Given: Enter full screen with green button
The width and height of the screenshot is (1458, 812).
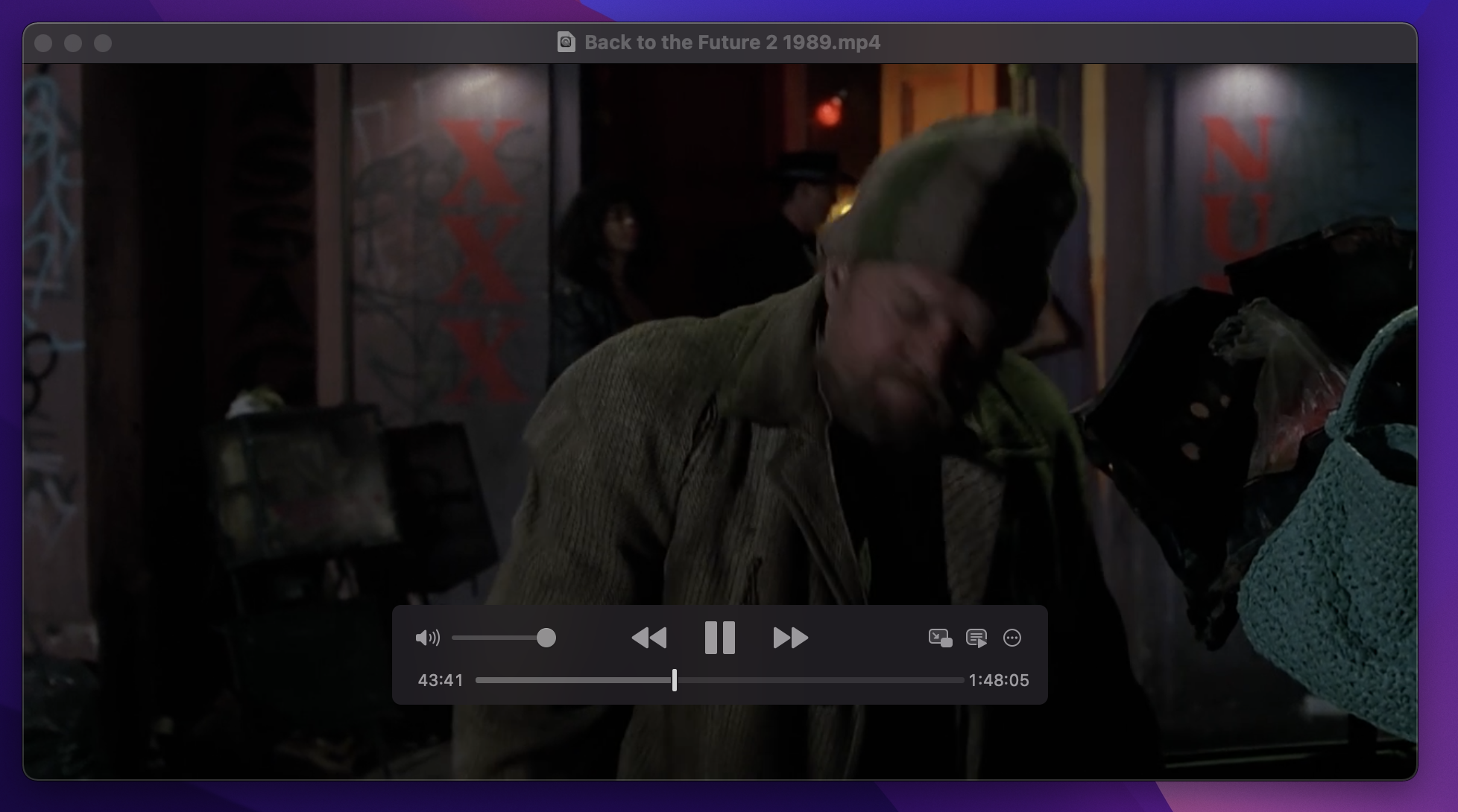Looking at the screenshot, I should click(103, 43).
